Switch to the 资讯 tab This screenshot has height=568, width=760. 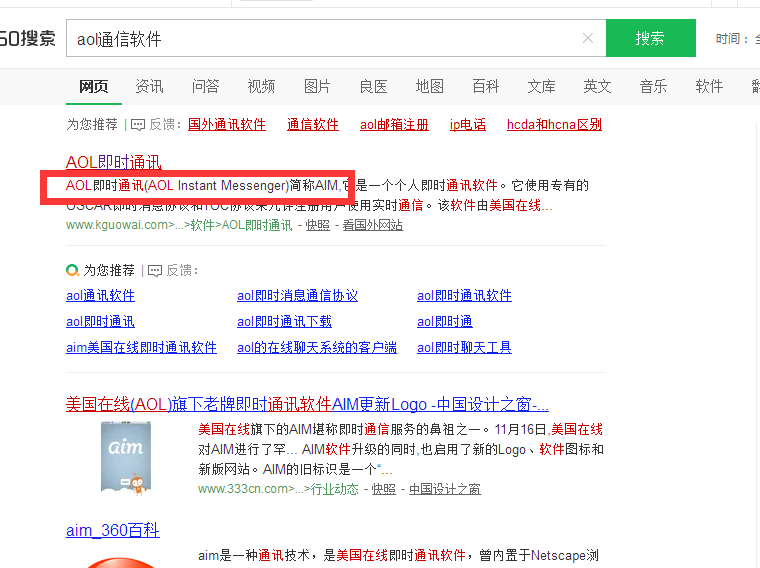click(149, 87)
